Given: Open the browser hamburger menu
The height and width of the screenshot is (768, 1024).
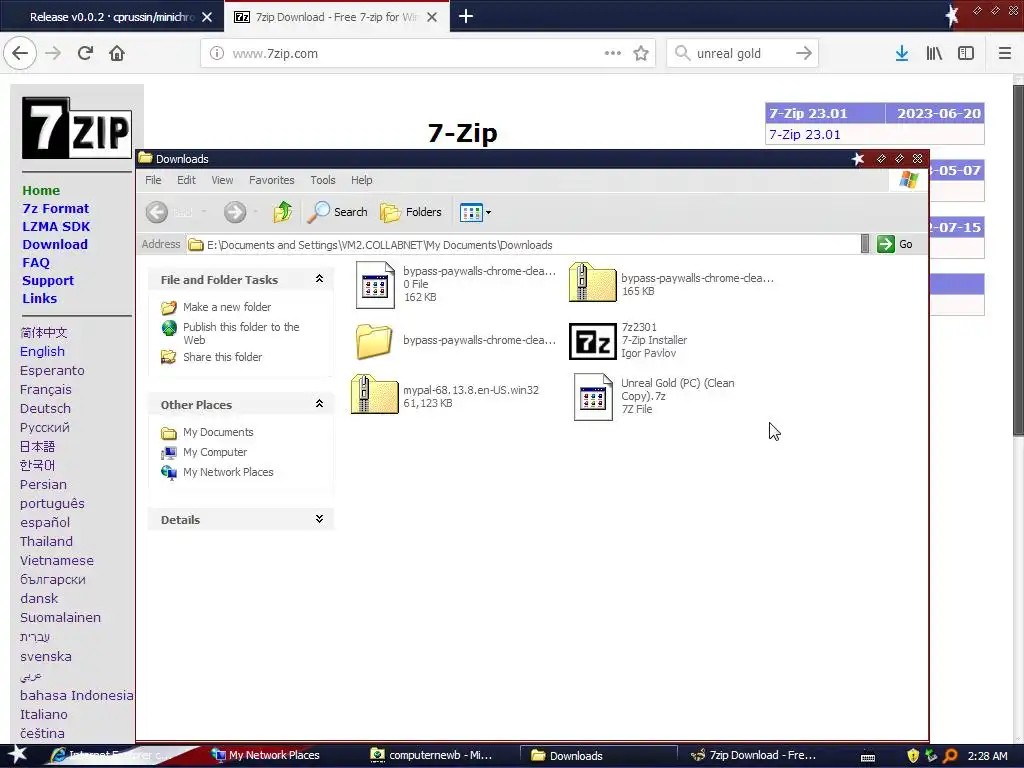Looking at the screenshot, I should (1004, 53).
